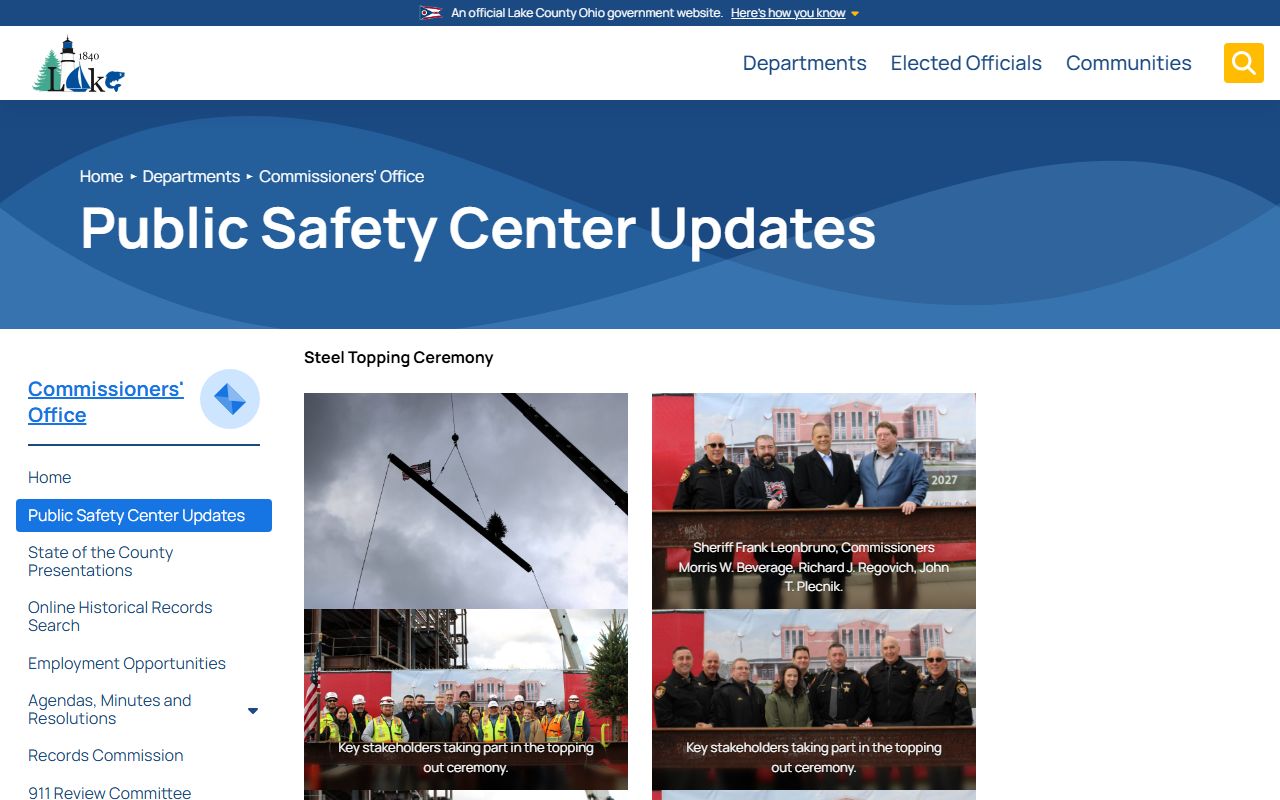Open Commissioners' Office sidebar heading link
The height and width of the screenshot is (800, 1280).
coord(106,402)
